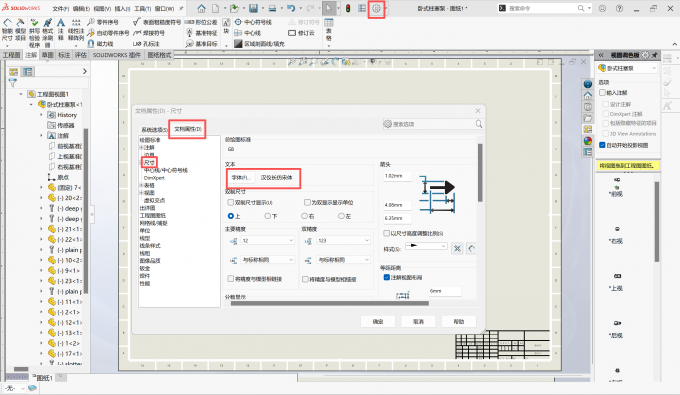This screenshot has height=395, width=680.
Task: Click the 取消 (Cancel) button in dialog
Action: point(418,321)
